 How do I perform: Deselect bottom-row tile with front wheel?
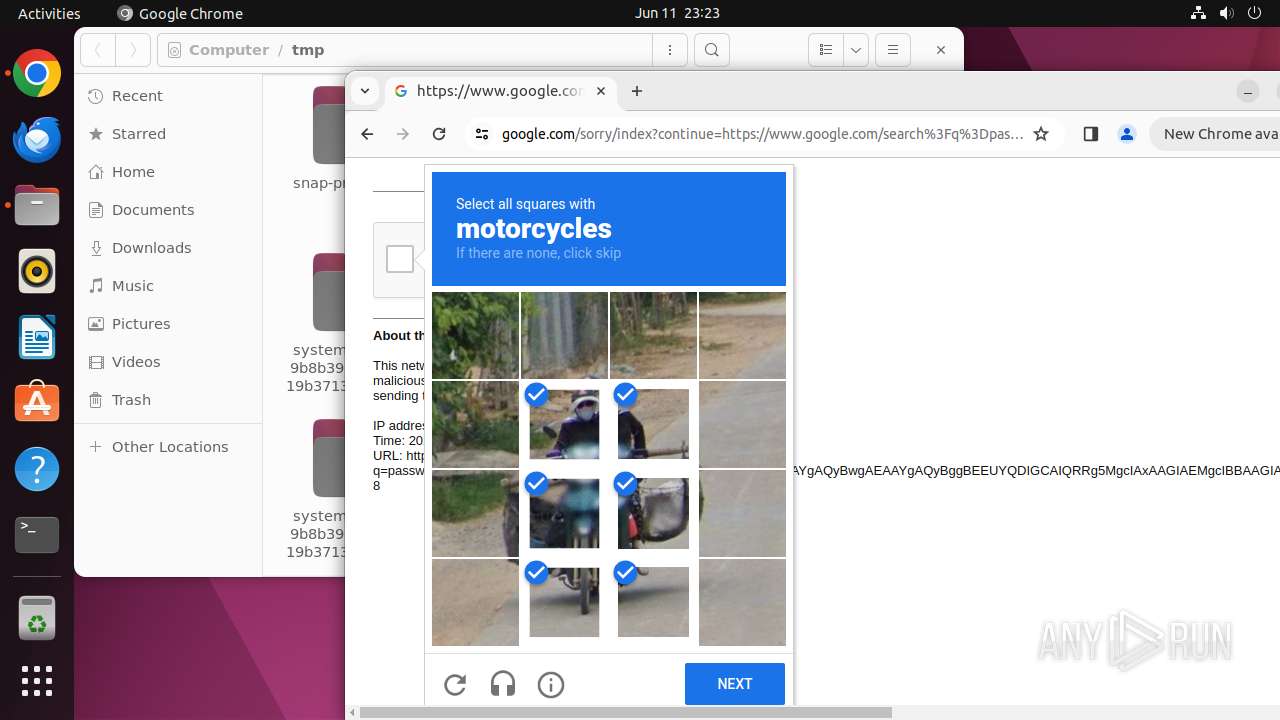(x=565, y=602)
